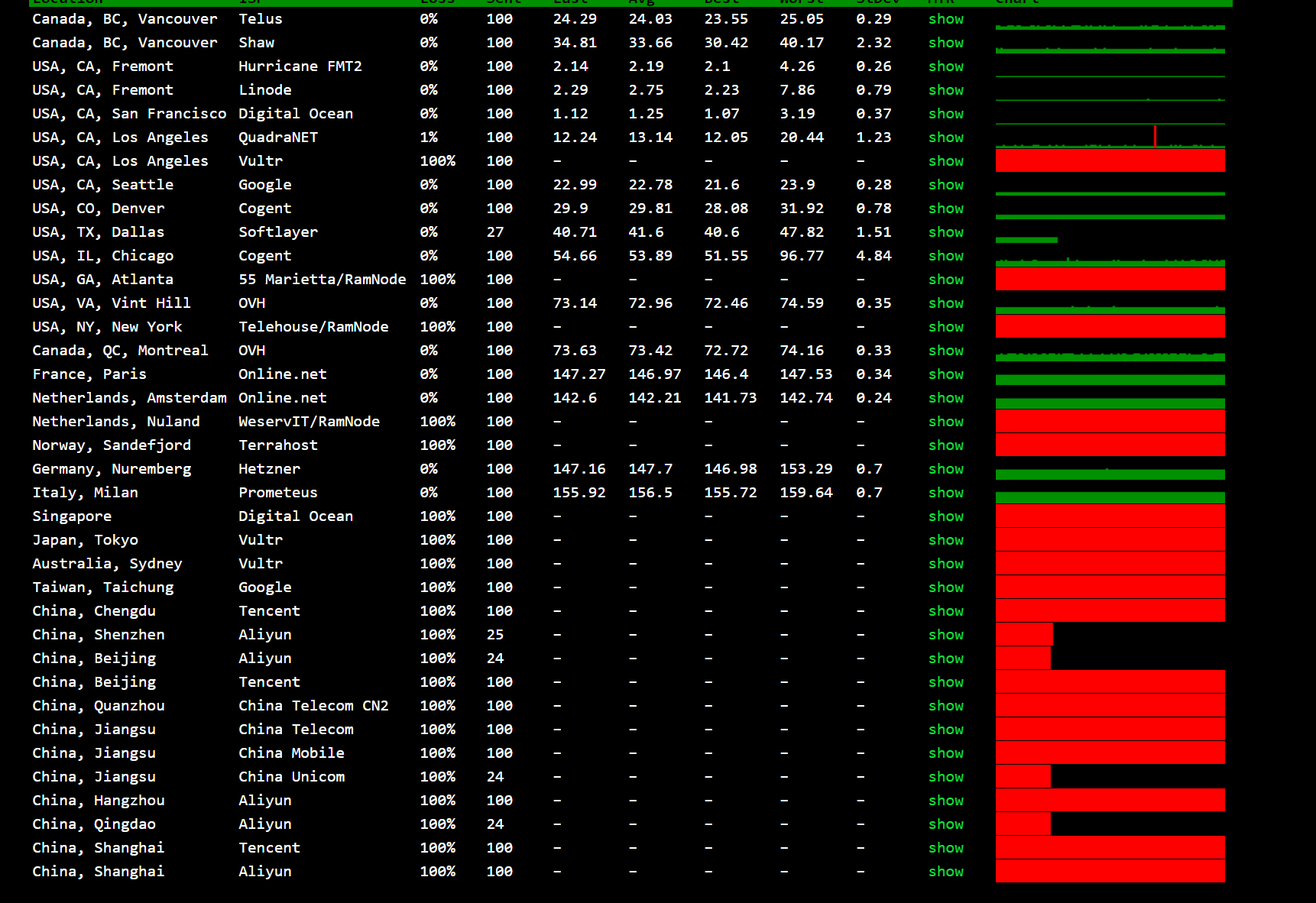
Task: Click show for San Francisco Digital Ocean
Action: pyautogui.click(x=945, y=114)
